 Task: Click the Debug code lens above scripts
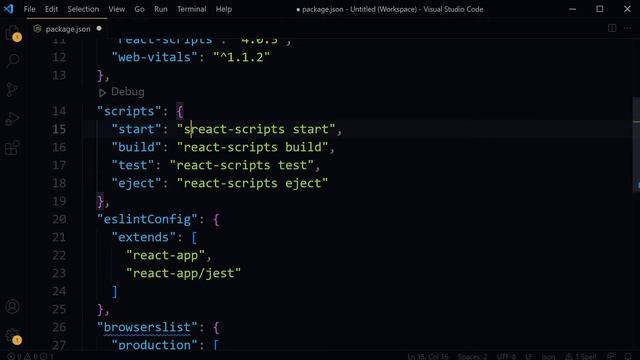coord(127,92)
